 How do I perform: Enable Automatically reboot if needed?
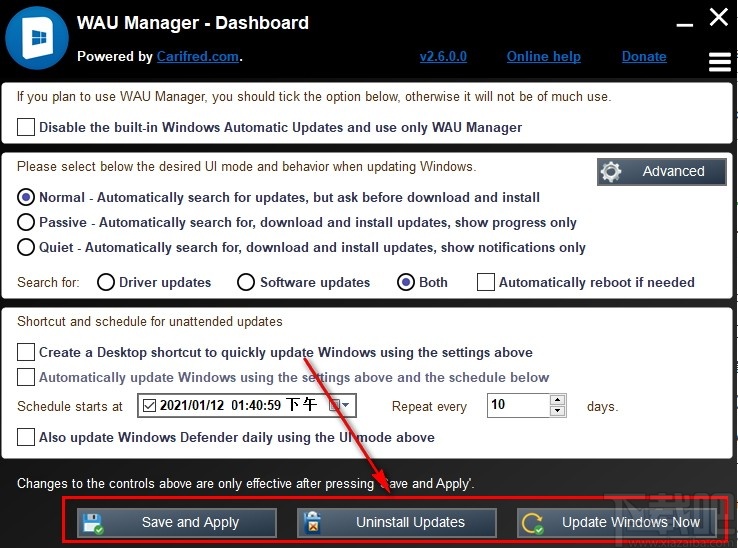(x=486, y=282)
